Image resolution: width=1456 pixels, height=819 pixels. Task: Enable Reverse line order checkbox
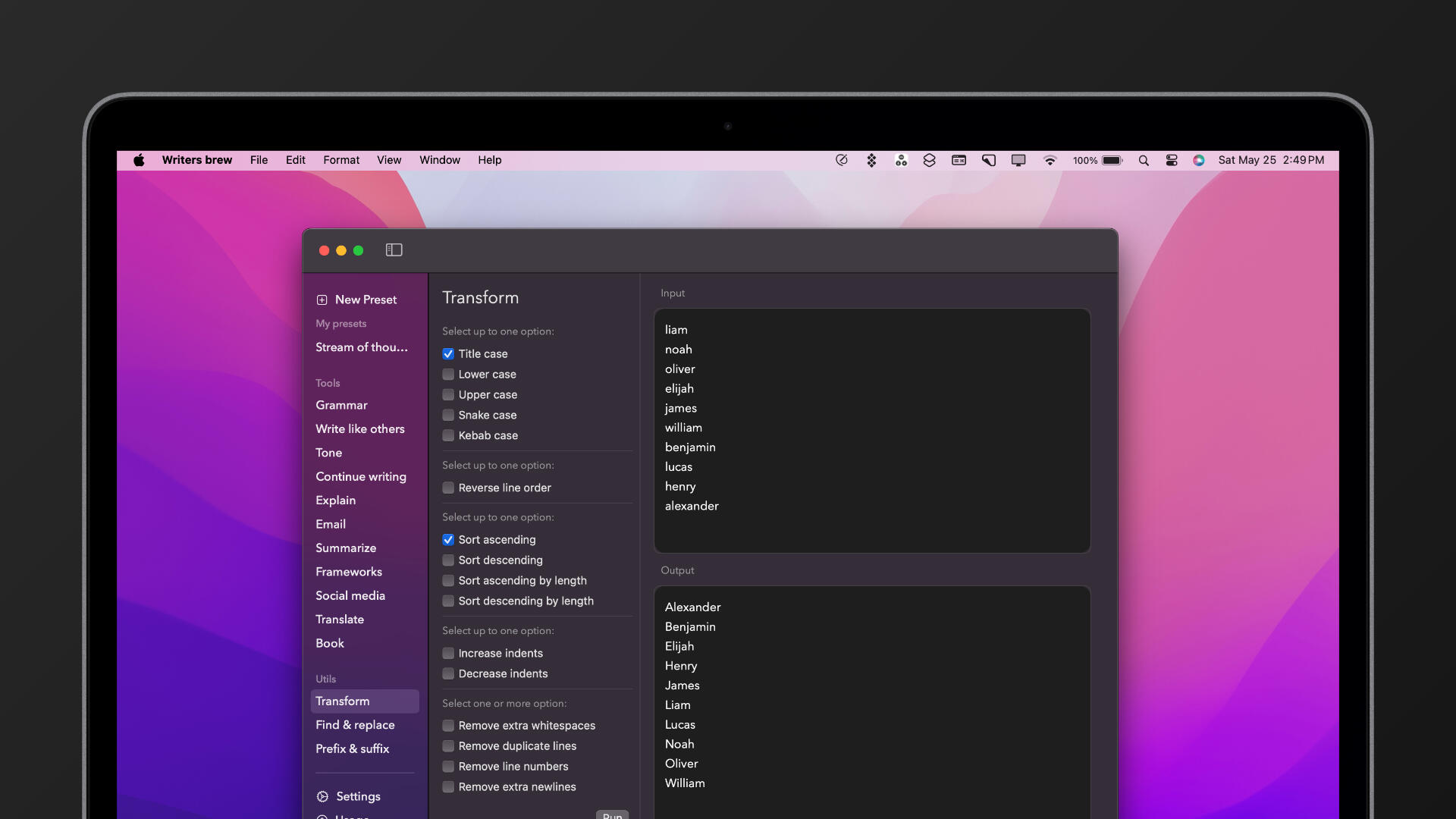448,488
